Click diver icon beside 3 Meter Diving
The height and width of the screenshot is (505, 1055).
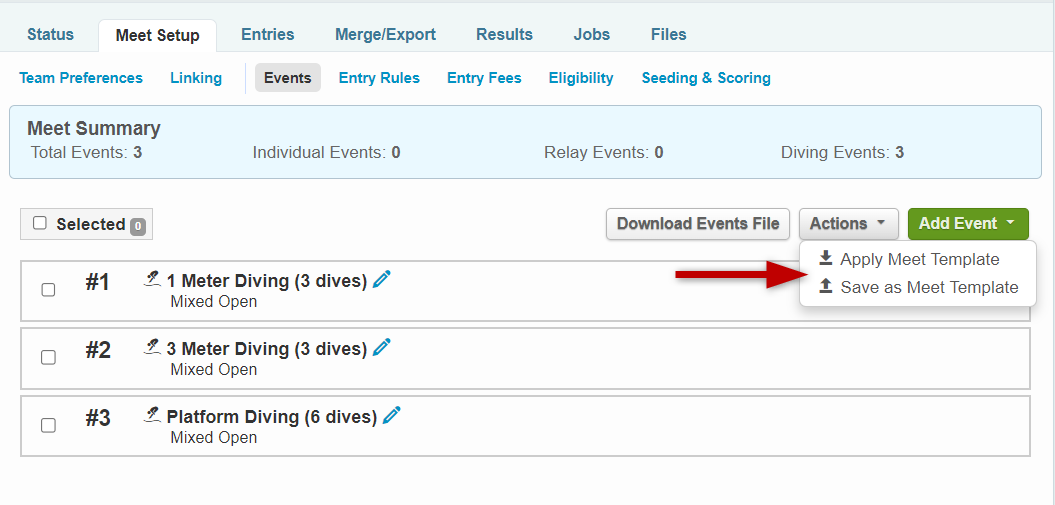(153, 348)
